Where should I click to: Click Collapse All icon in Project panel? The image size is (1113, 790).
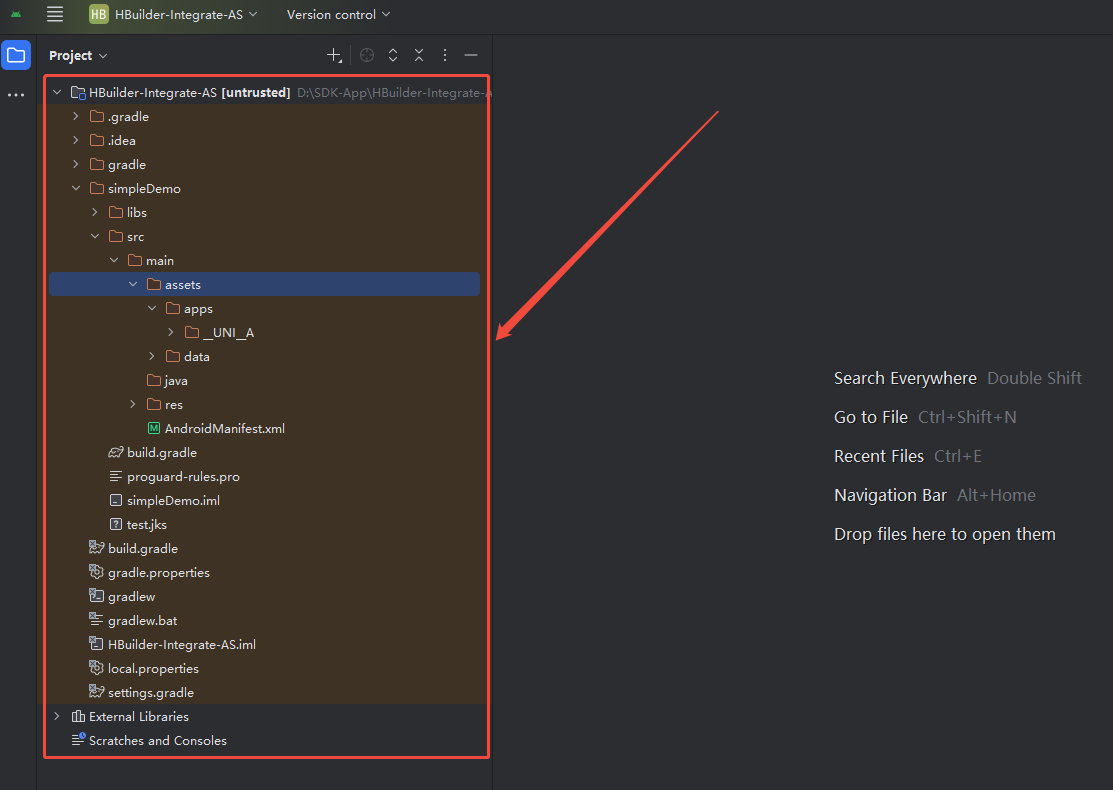(x=419, y=55)
